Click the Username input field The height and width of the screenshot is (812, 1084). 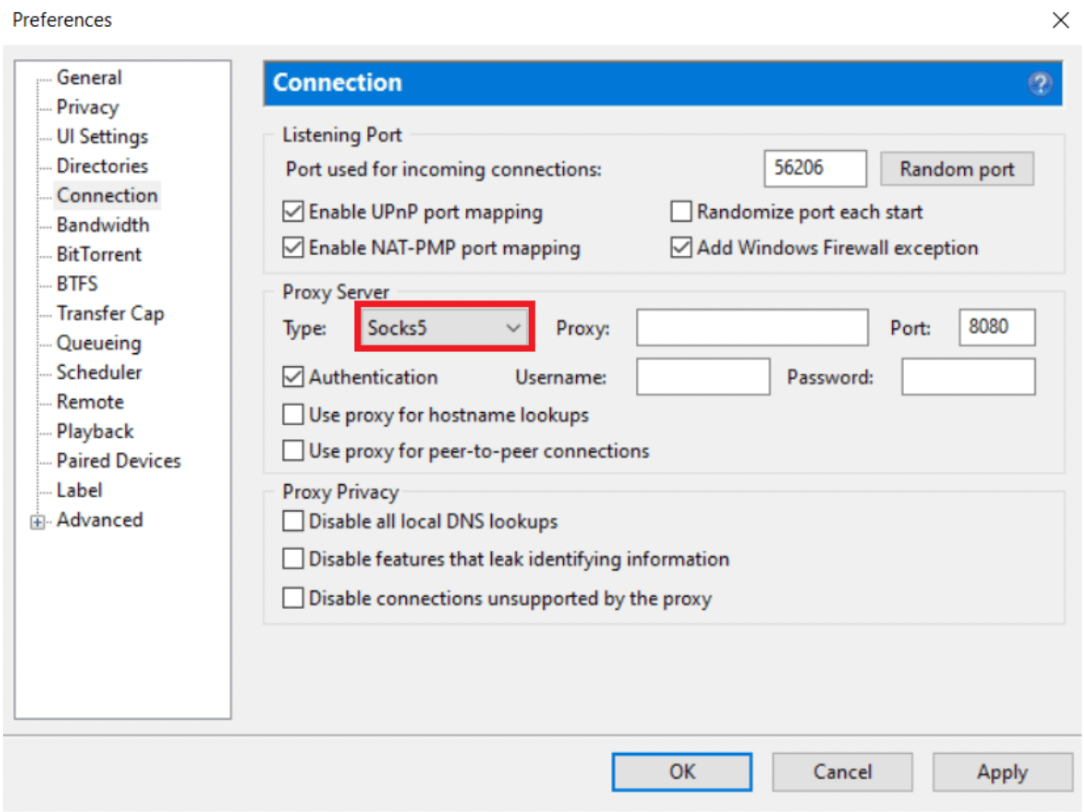click(x=703, y=377)
